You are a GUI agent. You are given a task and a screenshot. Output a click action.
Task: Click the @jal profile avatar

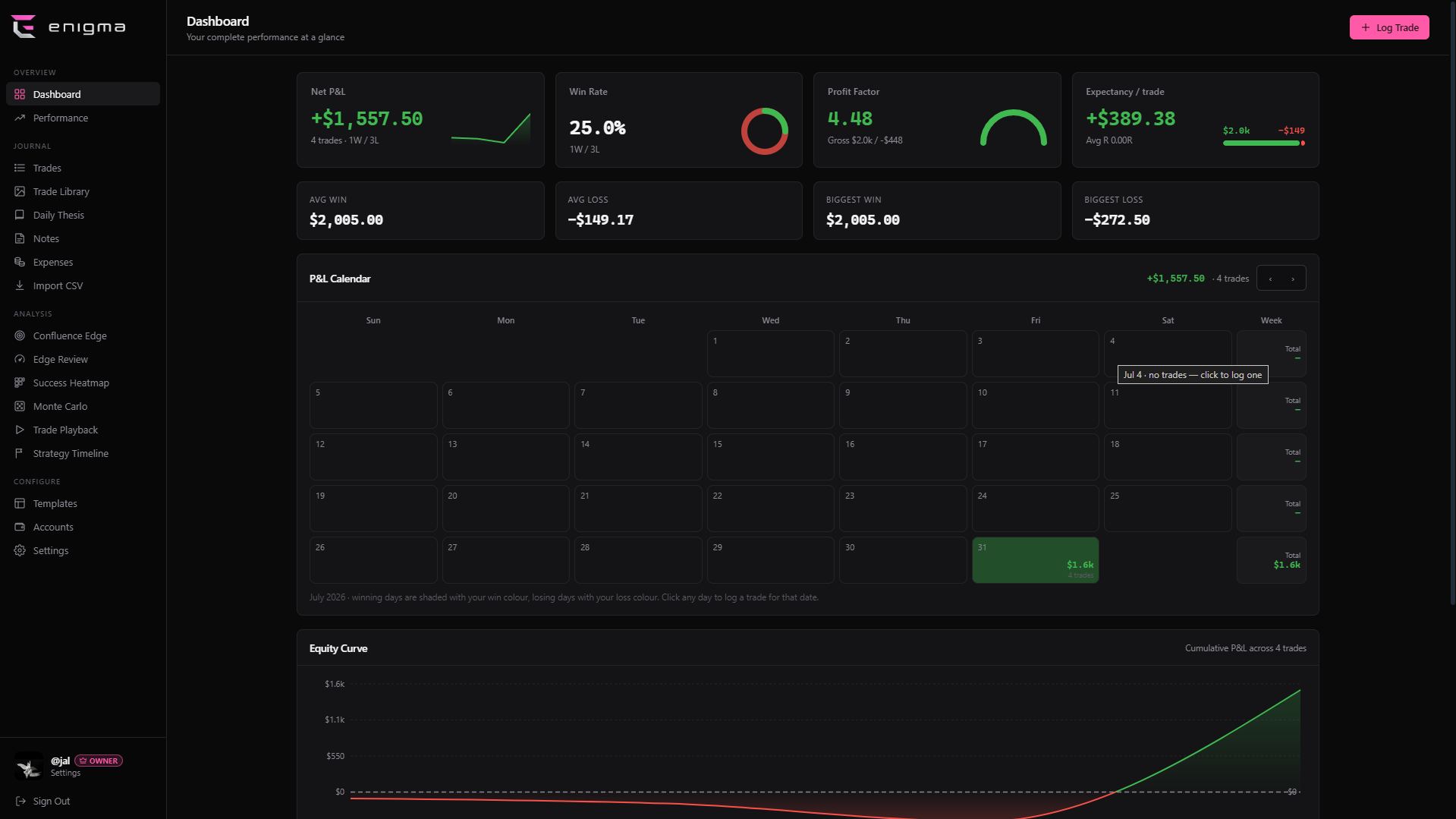point(29,767)
